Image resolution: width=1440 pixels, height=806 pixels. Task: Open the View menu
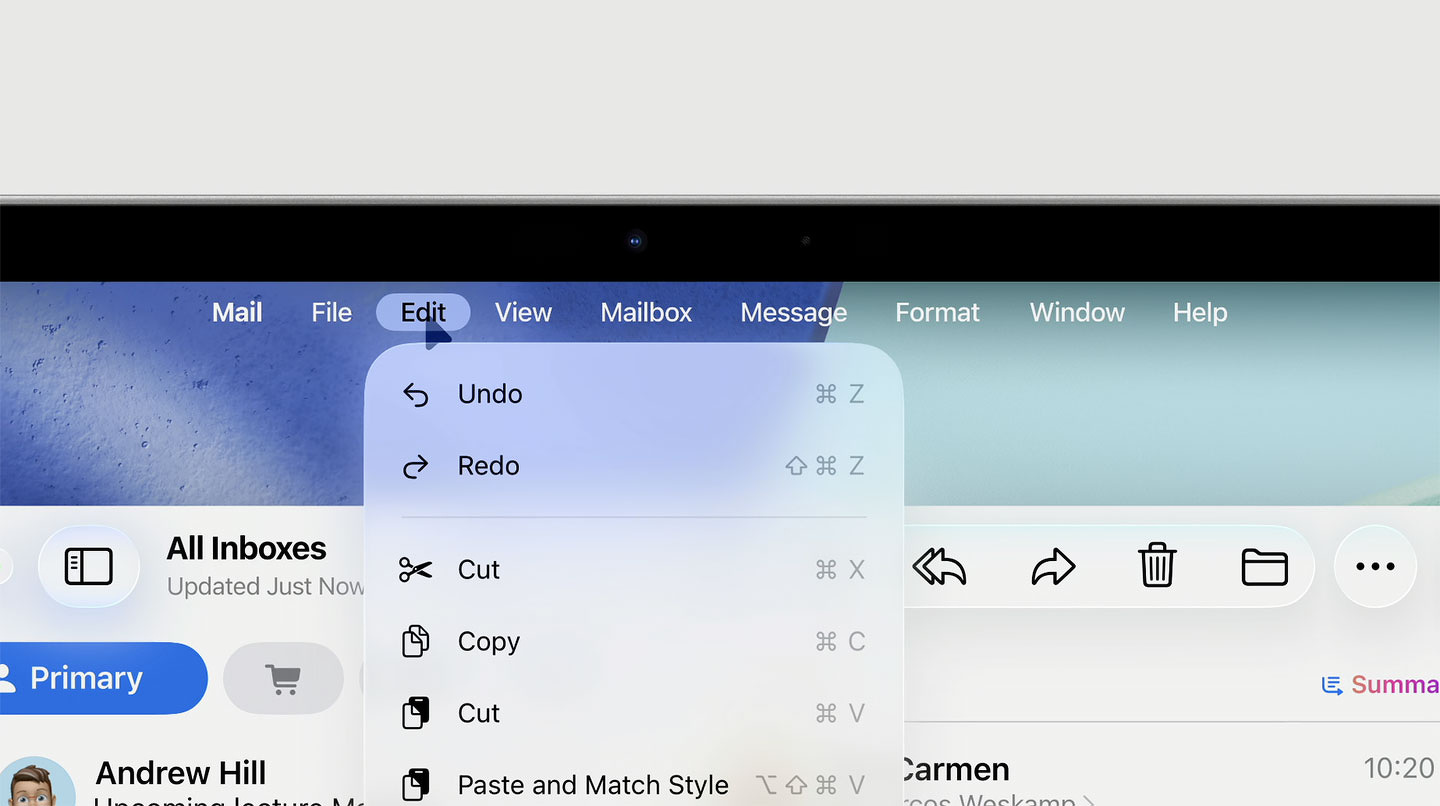[523, 312]
